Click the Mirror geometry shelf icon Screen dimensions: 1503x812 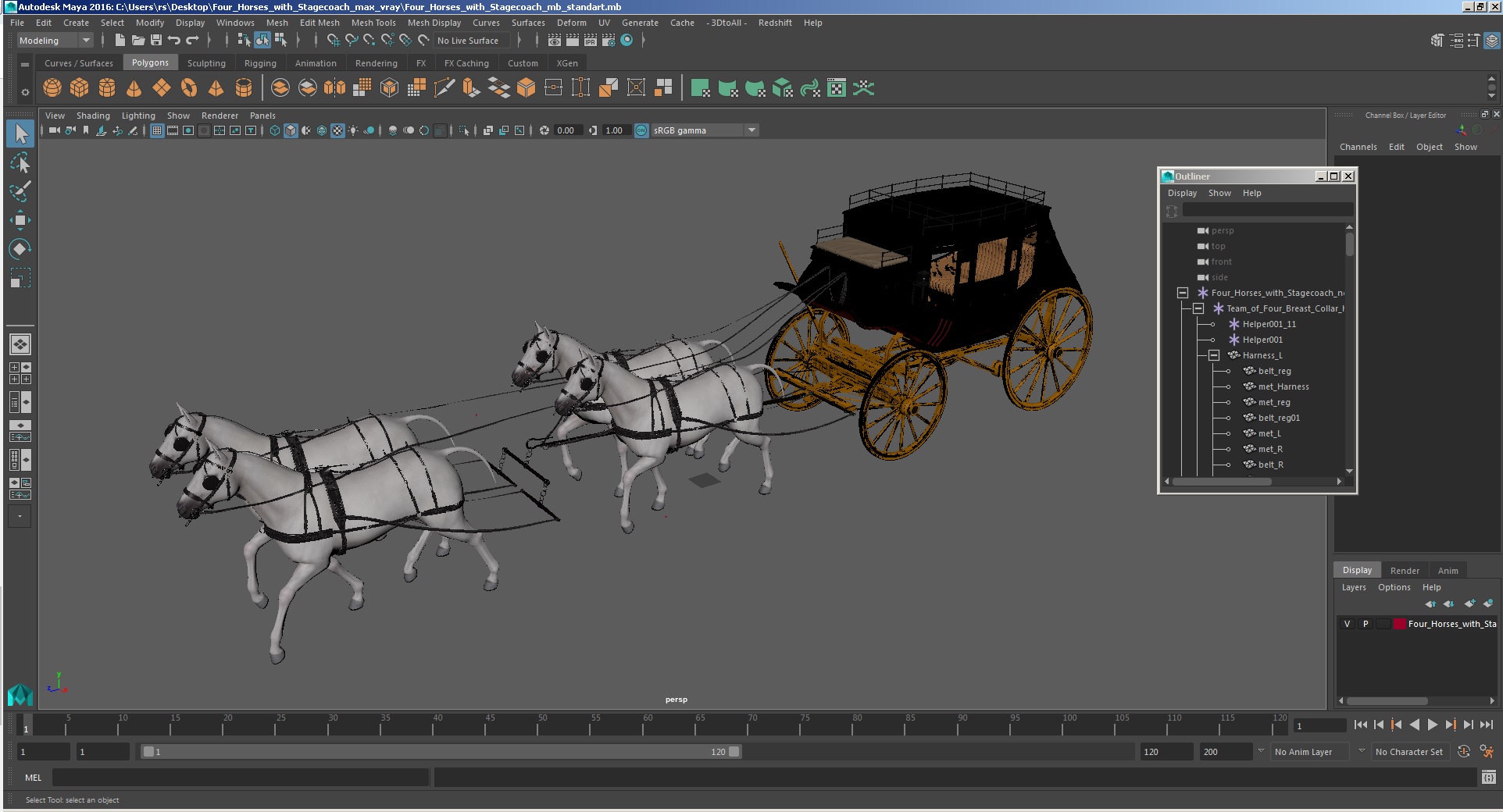coord(335,88)
